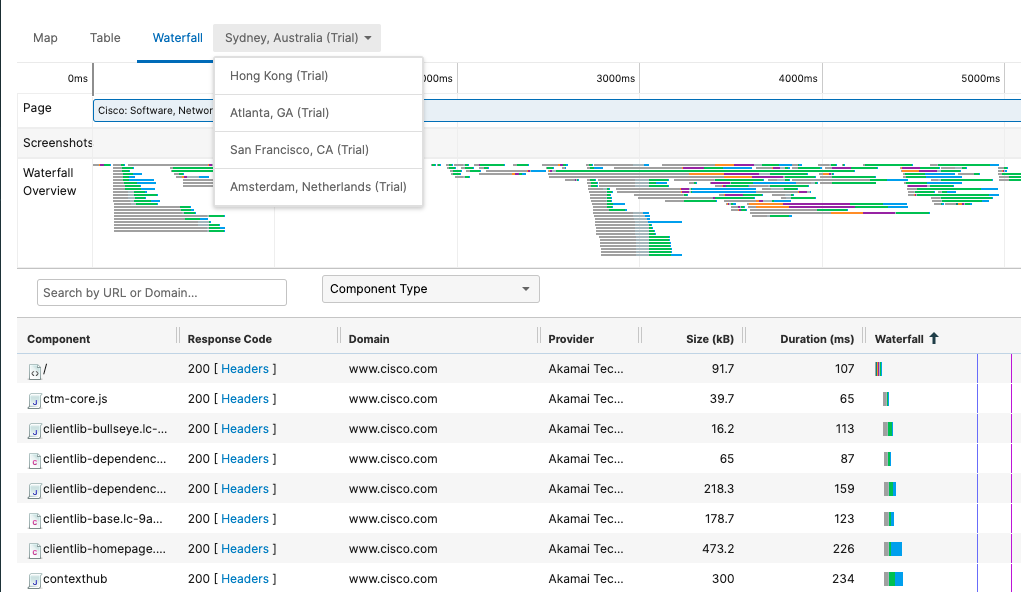Viewport: 1021px width, 592px height.
Task: Click the CSS icon for clientlib-base
Action: click(x=35, y=520)
